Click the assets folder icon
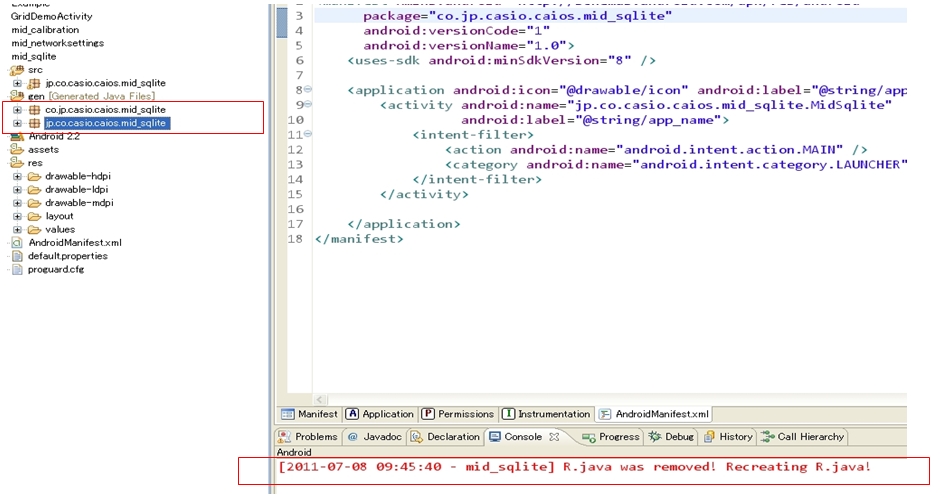 [x=17, y=149]
